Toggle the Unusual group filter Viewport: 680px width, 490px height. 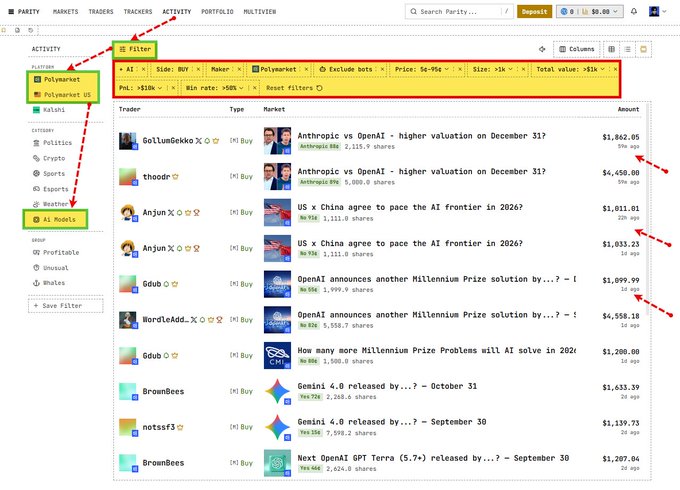51,268
